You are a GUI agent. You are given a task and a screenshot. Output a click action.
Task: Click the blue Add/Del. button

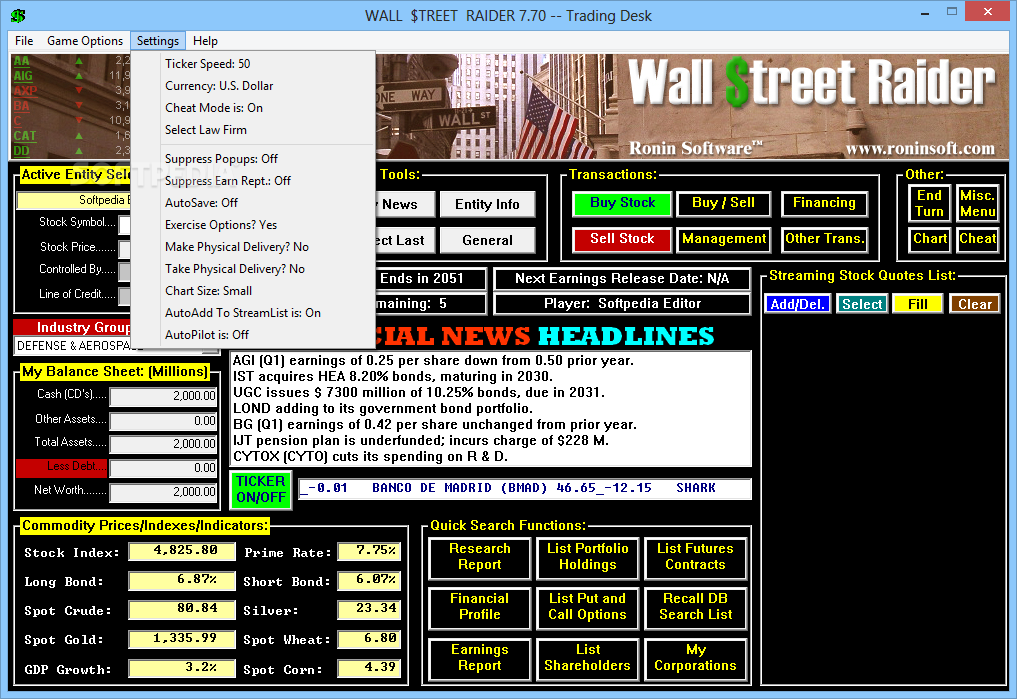(x=797, y=304)
